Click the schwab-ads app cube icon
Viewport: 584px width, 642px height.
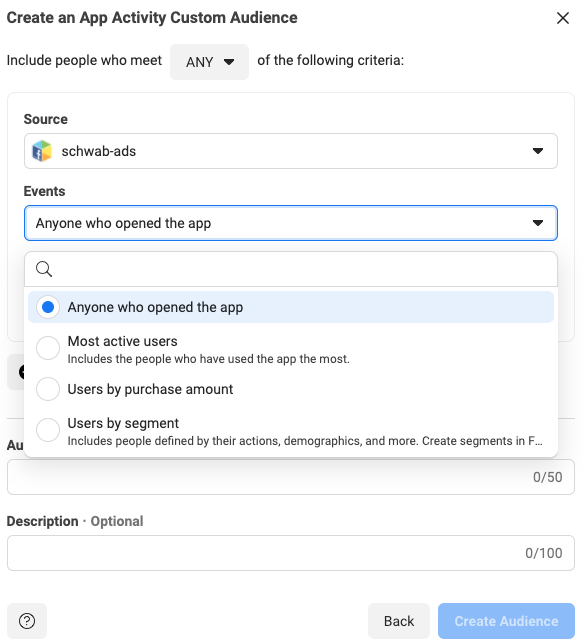click(x=42, y=151)
